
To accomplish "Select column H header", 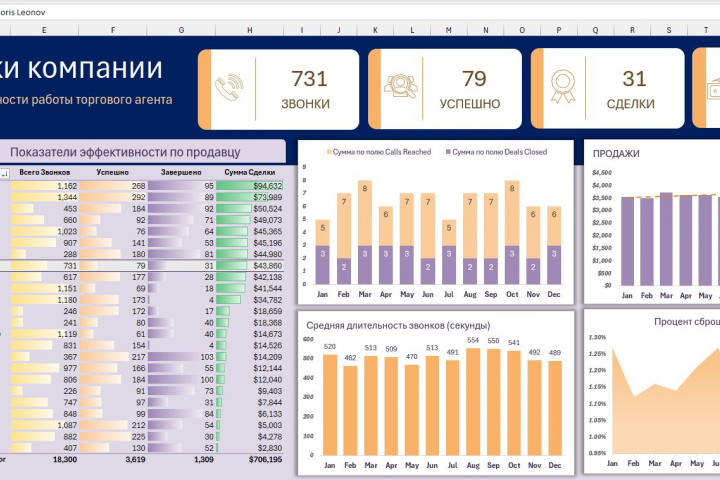I will 249,30.
